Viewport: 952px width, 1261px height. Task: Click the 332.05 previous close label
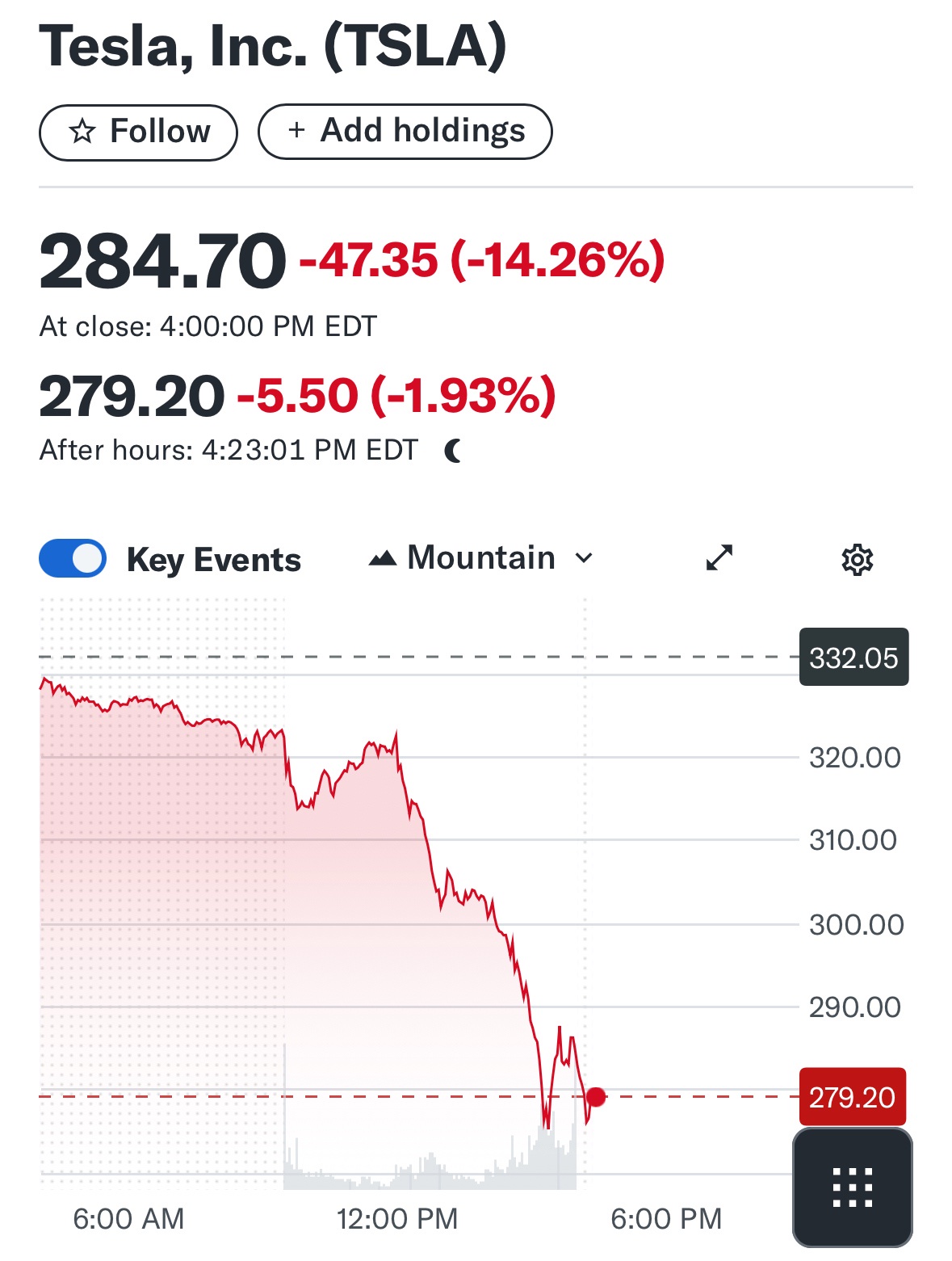[x=853, y=657]
